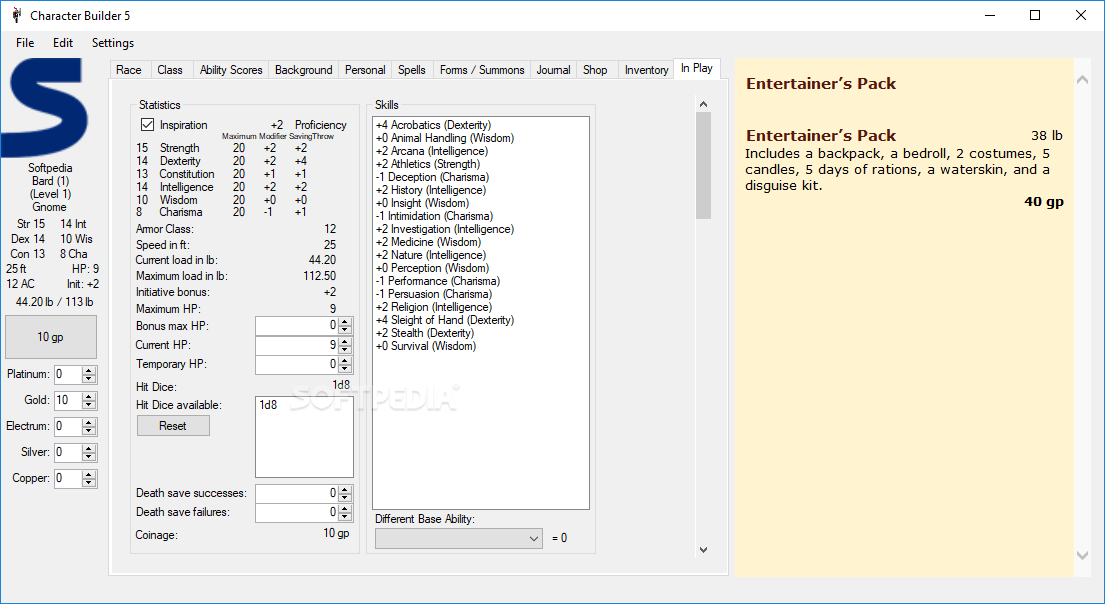The height and width of the screenshot is (604, 1105).
Task: Switch to the Class tab
Action: pos(170,70)
